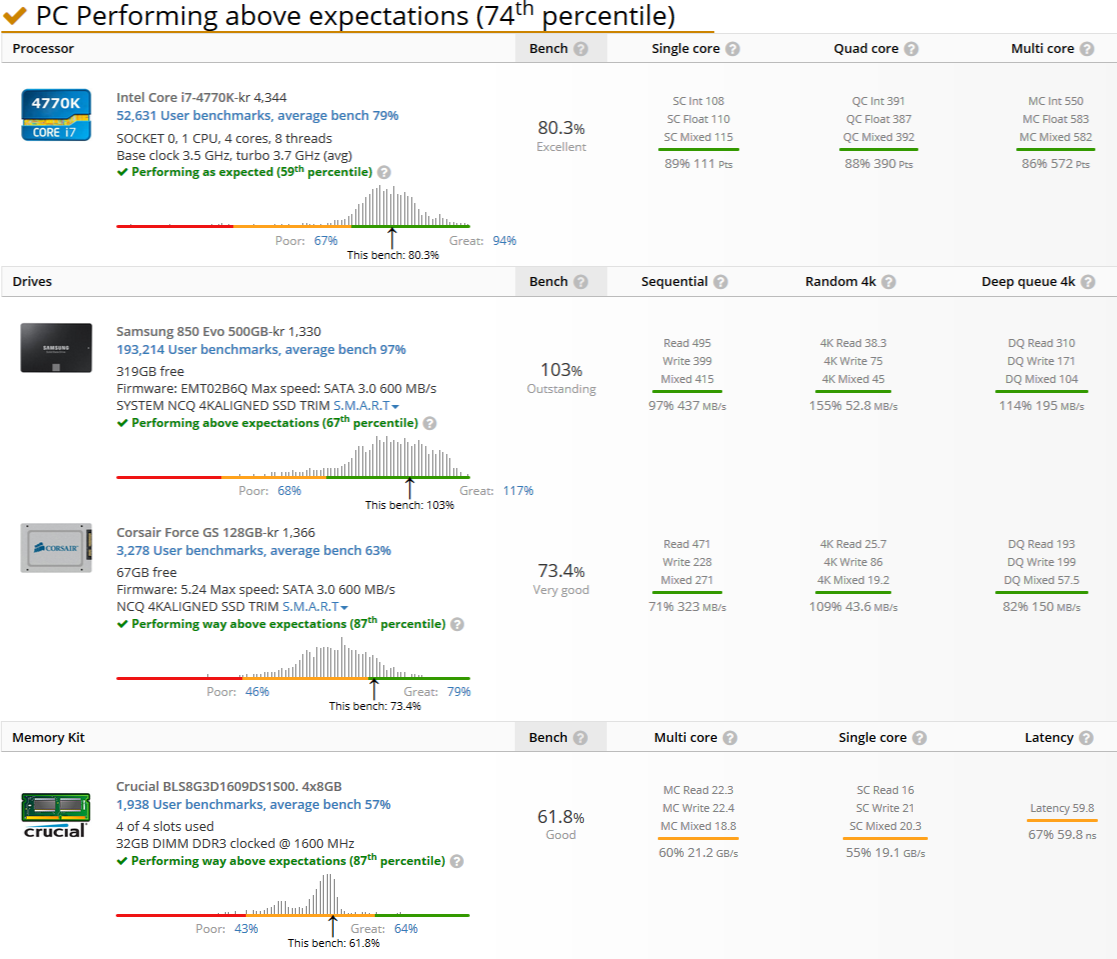Click the Intel 4770K Core i7 badge
The width and height of the screenshot is (1117, 959).
pos(56,115)
